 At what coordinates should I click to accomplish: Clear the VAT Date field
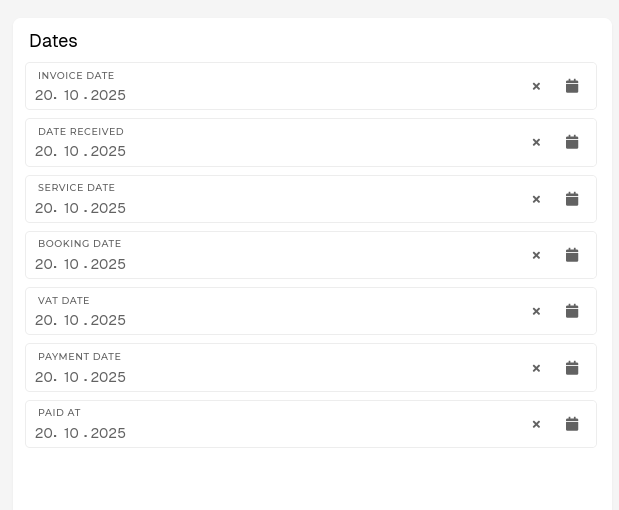click(x=536, y=311)
